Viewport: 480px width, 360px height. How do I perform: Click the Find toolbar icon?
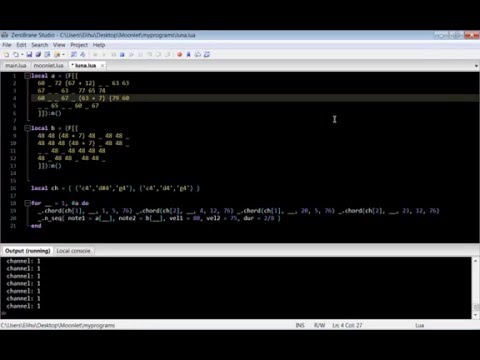(74, 54)
